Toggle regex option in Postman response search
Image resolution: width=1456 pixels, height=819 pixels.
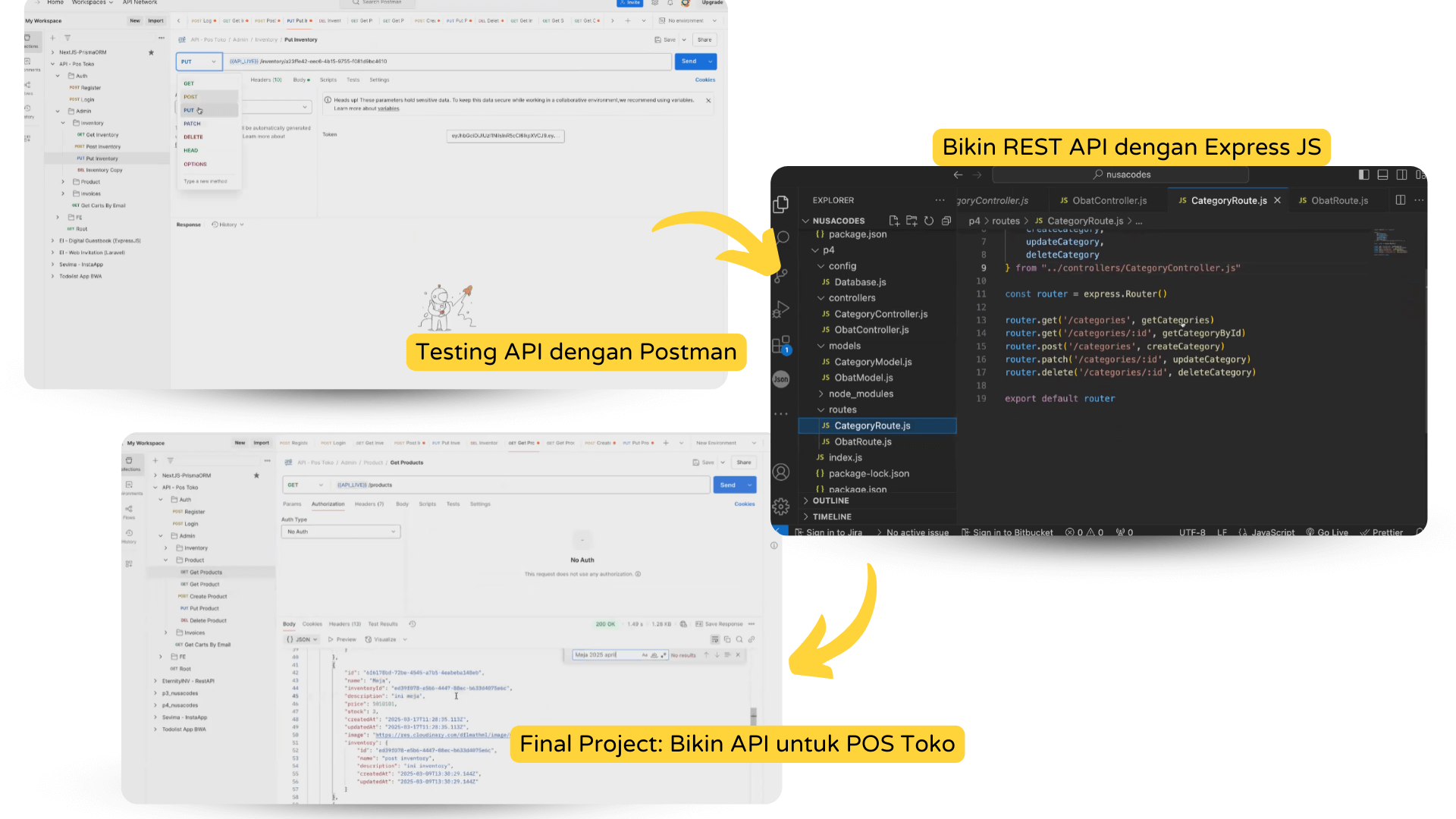point(664,654)
